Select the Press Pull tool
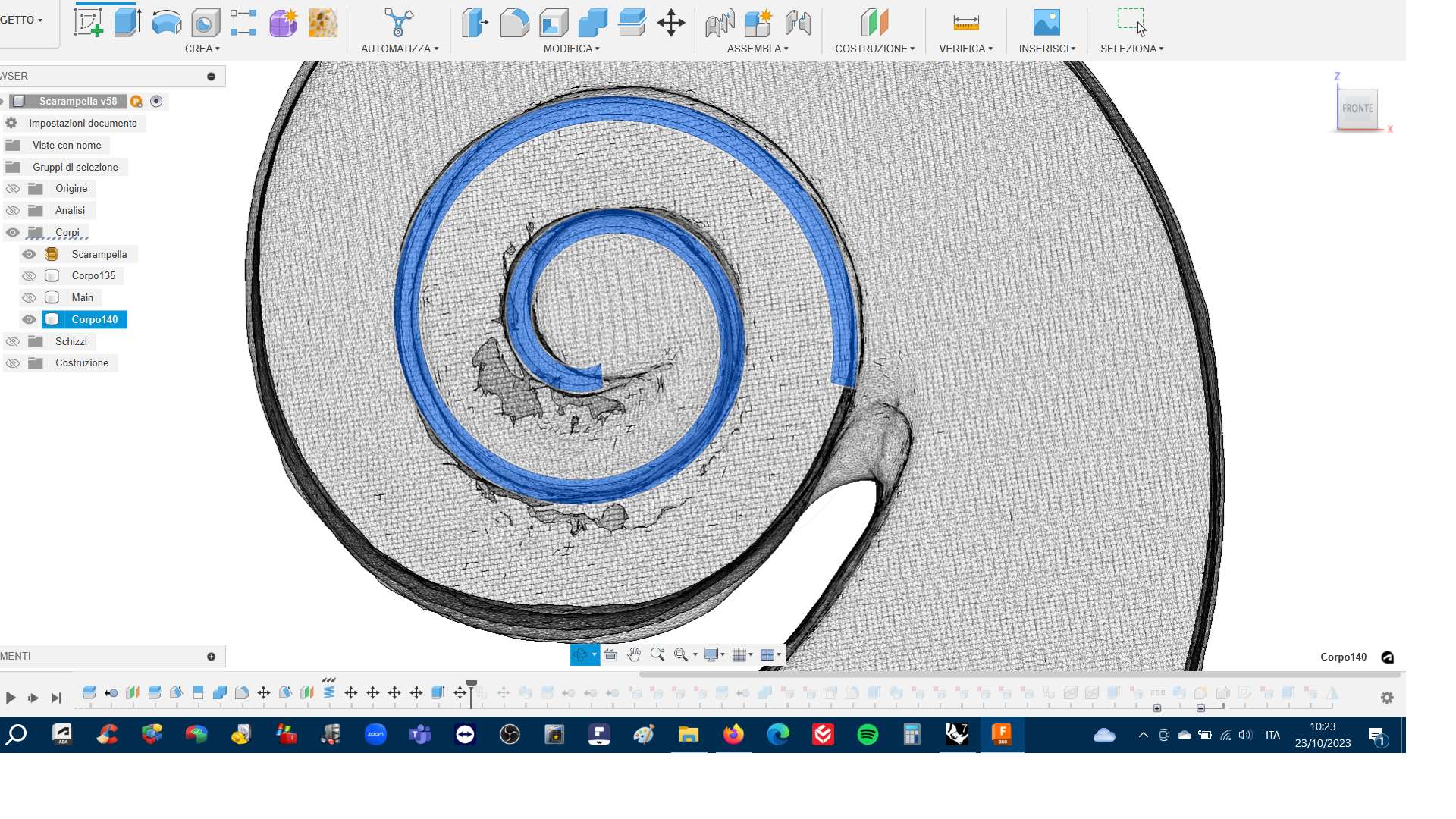Viewport: 1456px width, 819px height. [475, 23]
